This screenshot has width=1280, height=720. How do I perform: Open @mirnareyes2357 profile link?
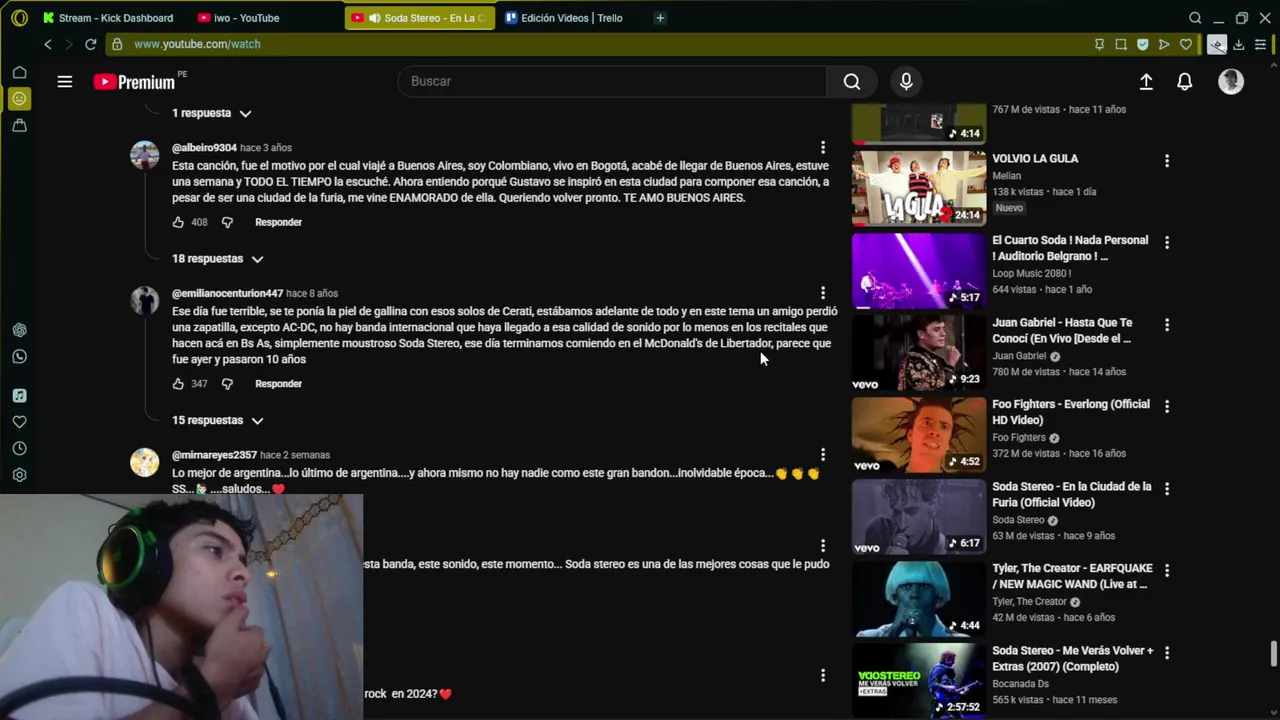(214, 455)
